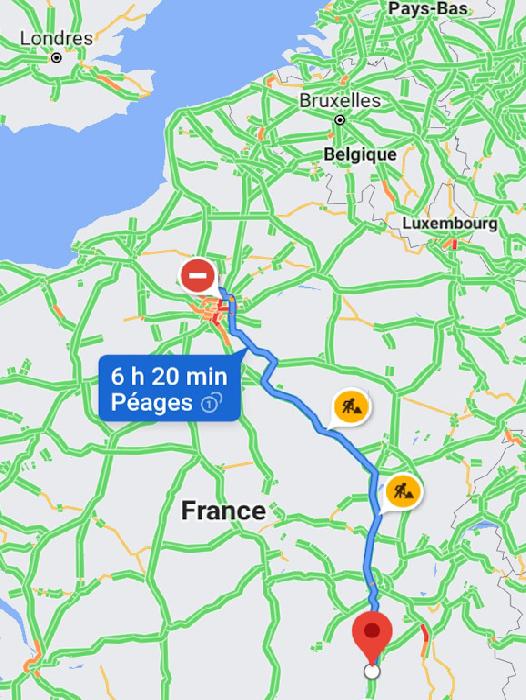Tap the Péages text in route label
The image size is (526, 700).
coord(152,403)
